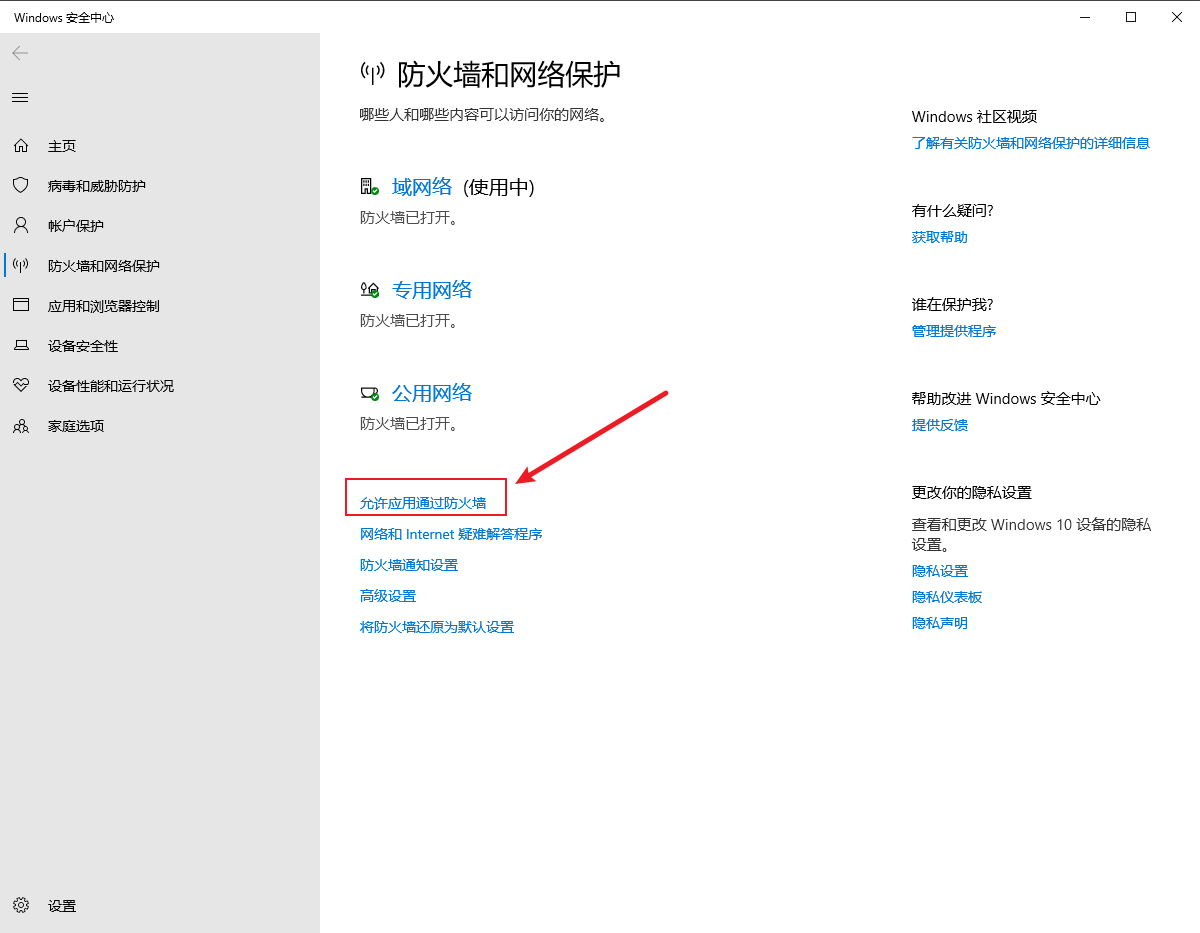Viewport: 1200px width, 933px height.
Task: Close the Windows 安全中心 window
Action: (1177, 17)
